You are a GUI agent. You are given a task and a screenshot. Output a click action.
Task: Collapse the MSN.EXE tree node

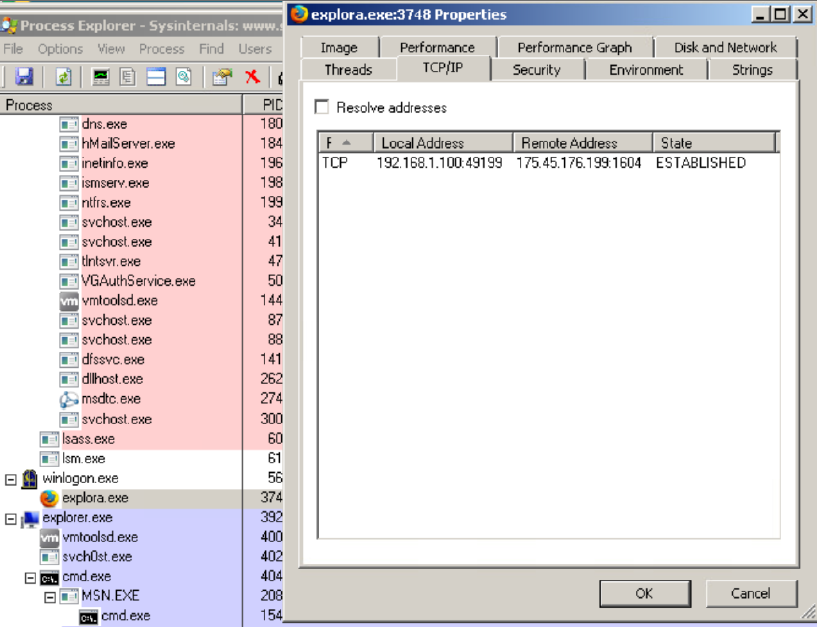(50, 597)
